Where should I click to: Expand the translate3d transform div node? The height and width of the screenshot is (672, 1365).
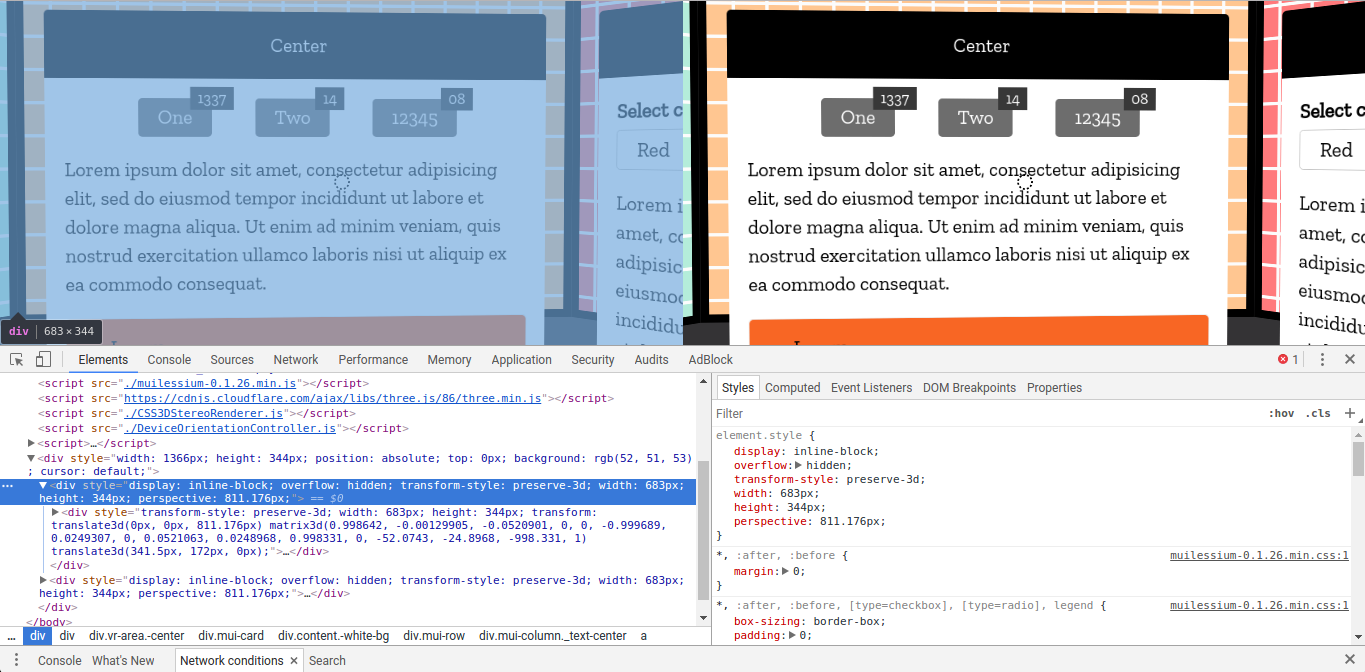56,512
